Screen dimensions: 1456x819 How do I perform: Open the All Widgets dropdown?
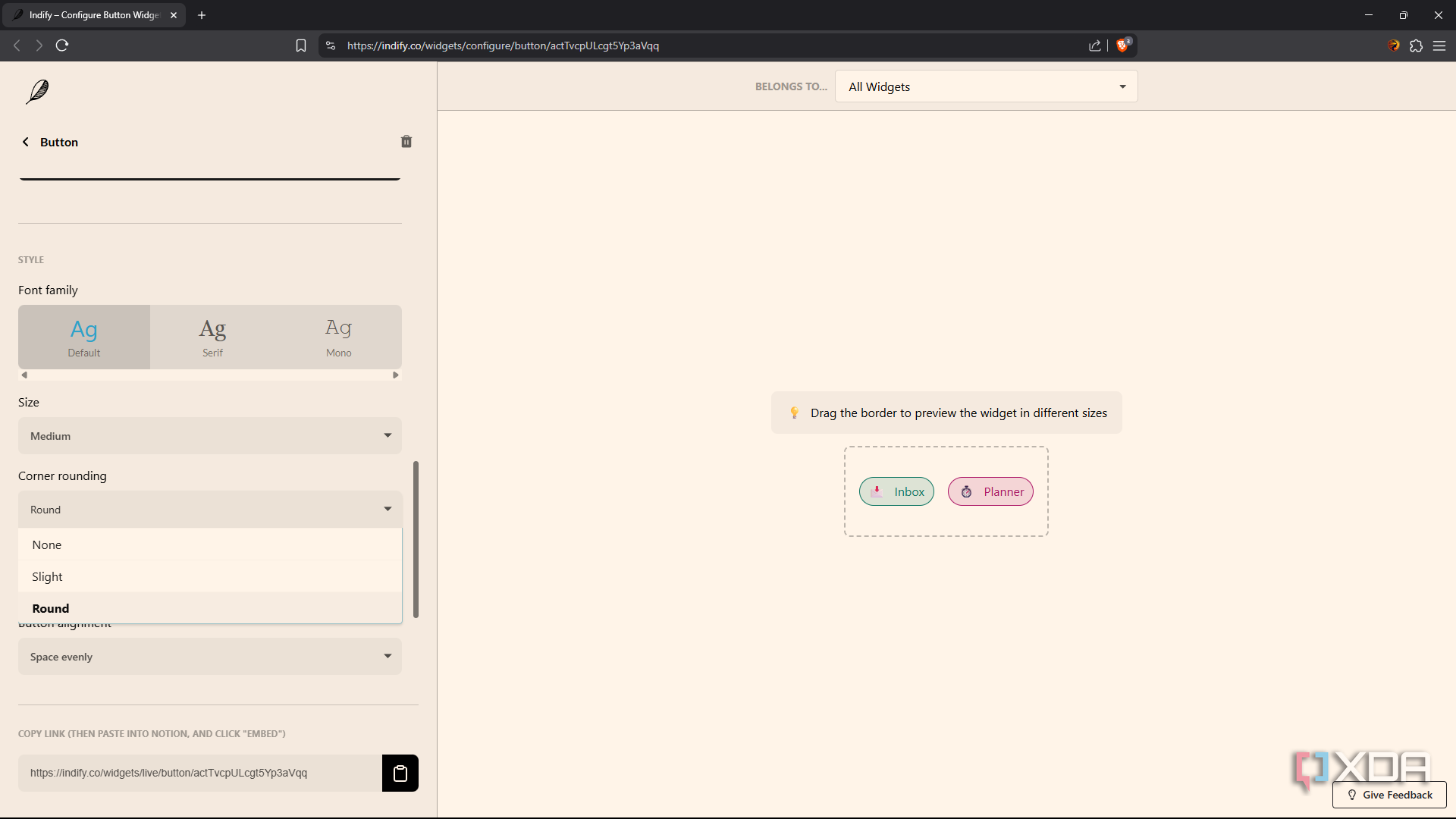pos(986,86)
